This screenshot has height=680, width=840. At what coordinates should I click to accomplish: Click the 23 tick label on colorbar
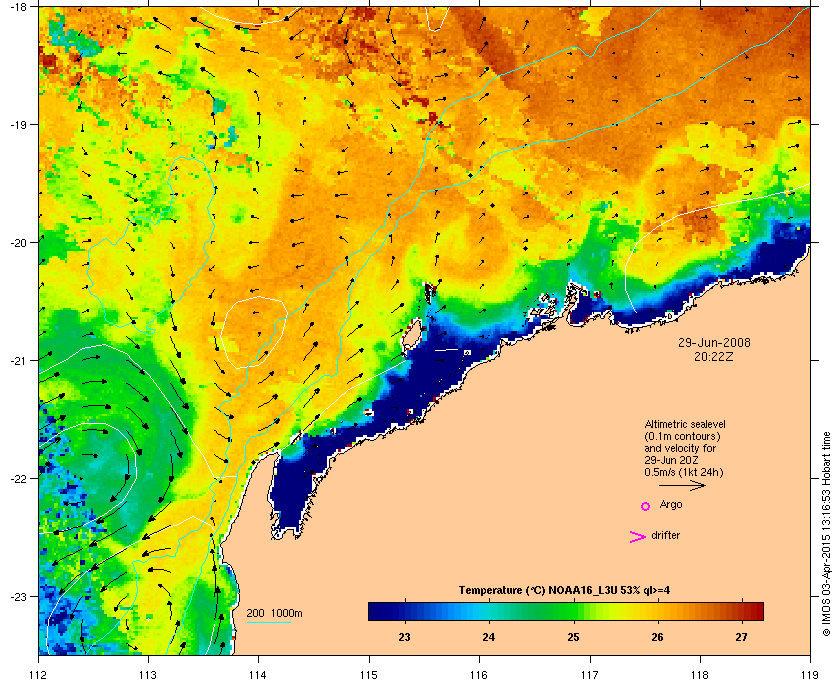pyautogui.click(x=404, y=637)
